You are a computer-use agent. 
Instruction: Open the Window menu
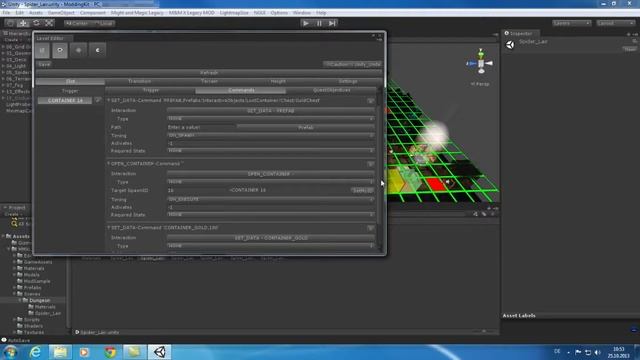pyautogui.click(x=302, y=13)
